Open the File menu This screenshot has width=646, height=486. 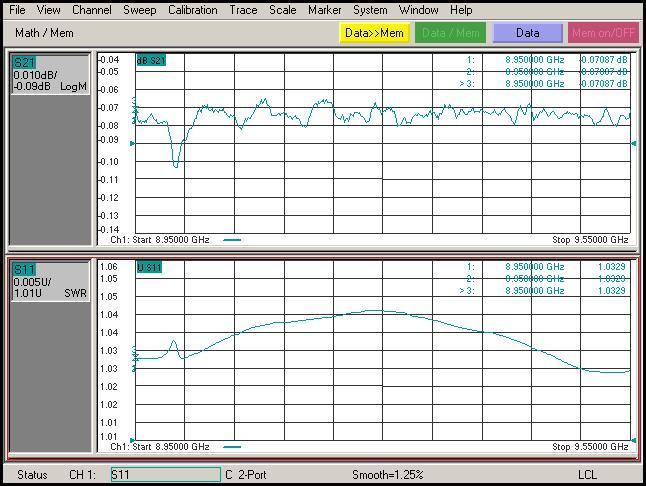coord(17,10)
